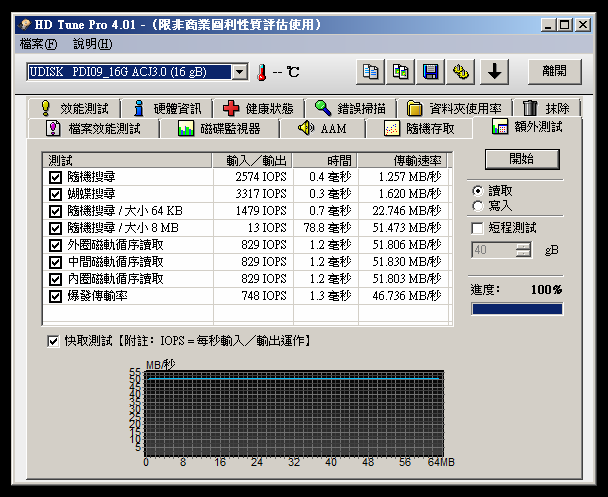Open the 說明(H) help menu
608x497 pixels.
coord(93,44)
